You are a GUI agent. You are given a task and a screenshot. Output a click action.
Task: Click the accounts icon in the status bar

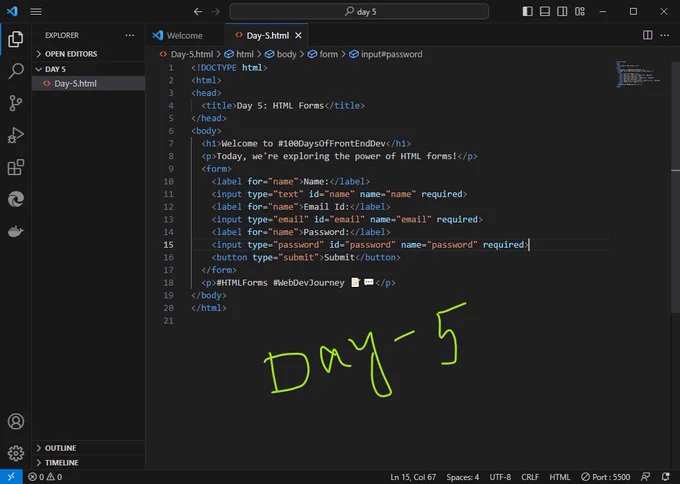pos(646,477)
